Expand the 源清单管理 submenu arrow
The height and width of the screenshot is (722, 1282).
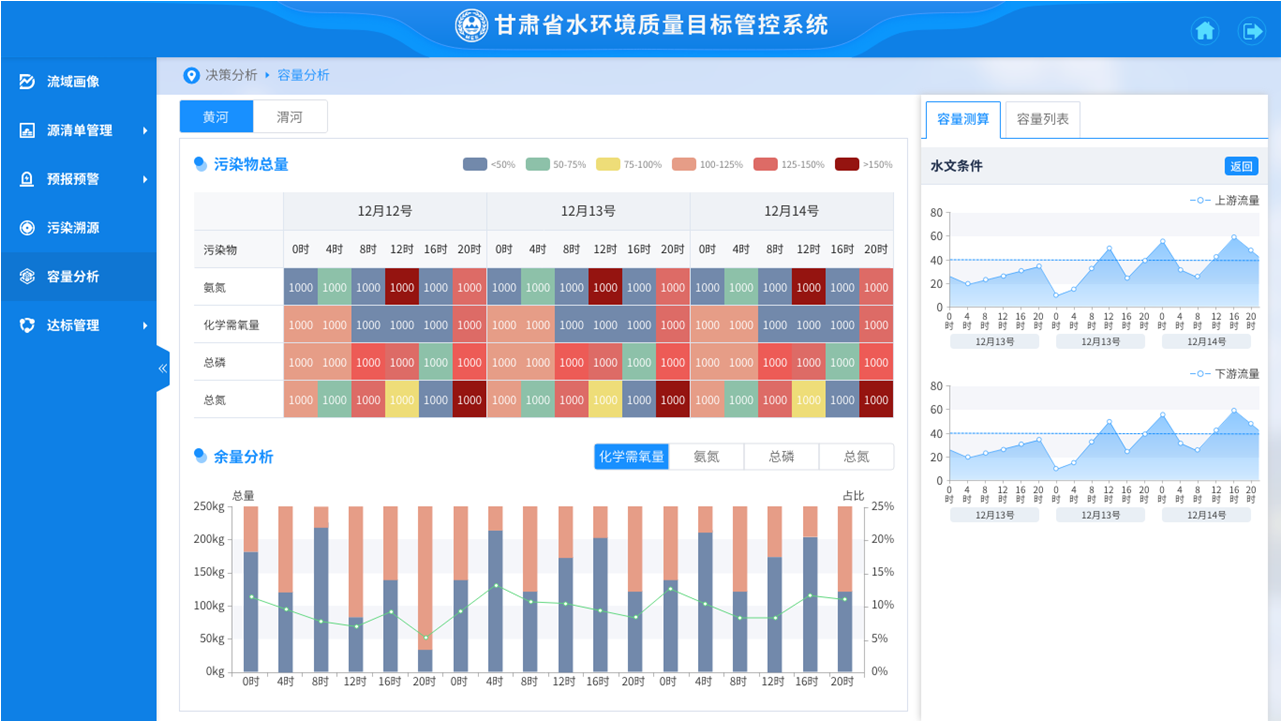tap(145, 130)
